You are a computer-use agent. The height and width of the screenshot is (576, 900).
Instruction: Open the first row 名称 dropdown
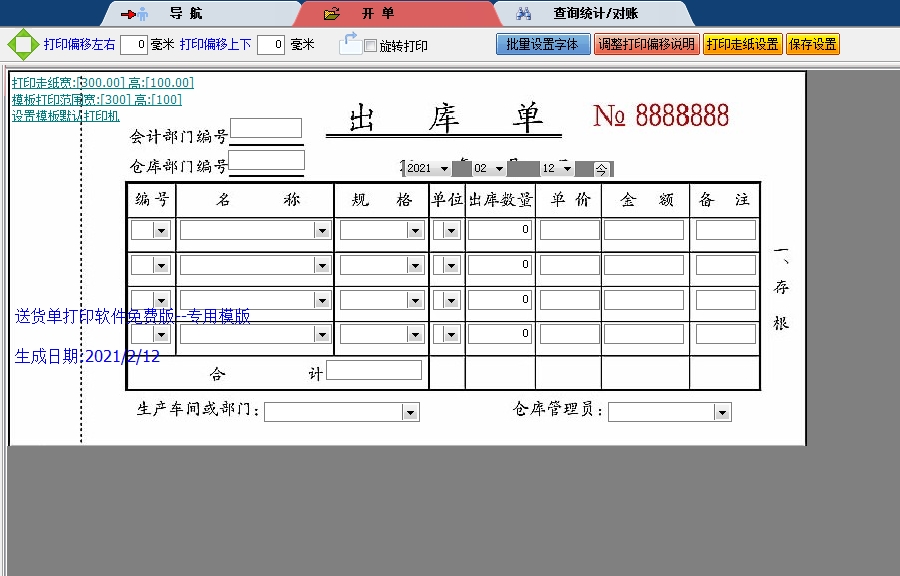(321, 229)
